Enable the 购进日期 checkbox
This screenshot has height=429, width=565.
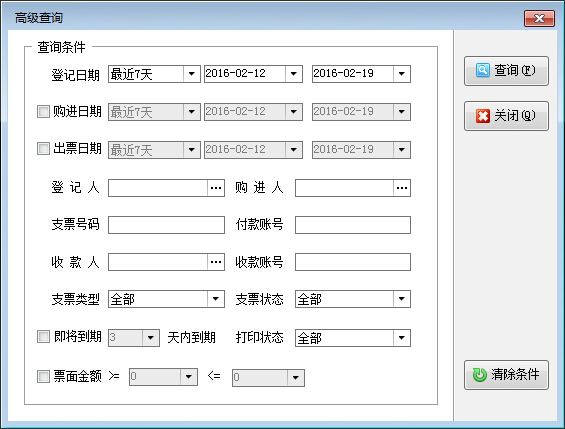point(43,111)
